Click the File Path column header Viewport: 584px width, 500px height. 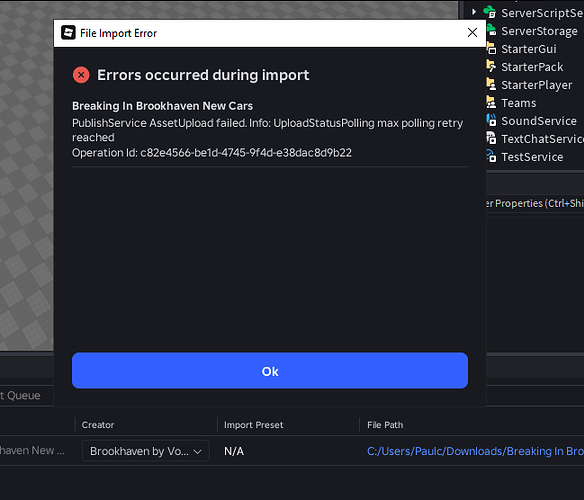(385, 425)
